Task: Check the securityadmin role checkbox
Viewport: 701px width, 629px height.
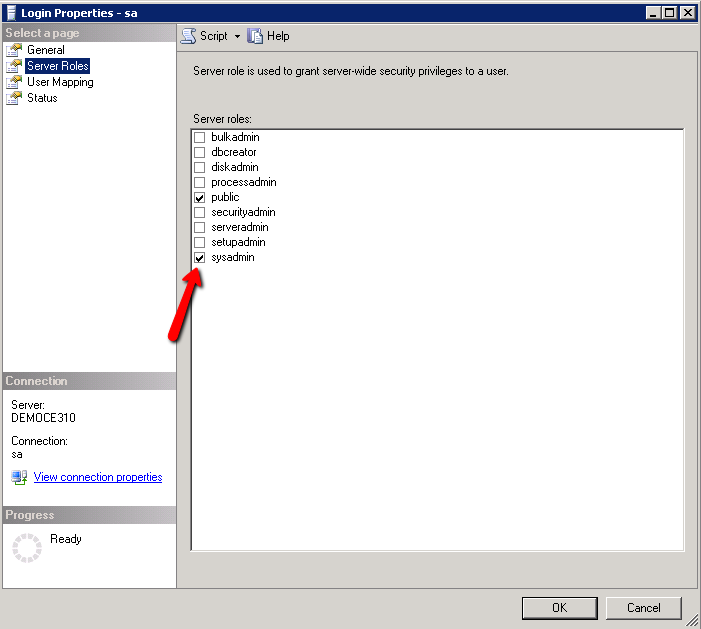Action: coord(200,213)
